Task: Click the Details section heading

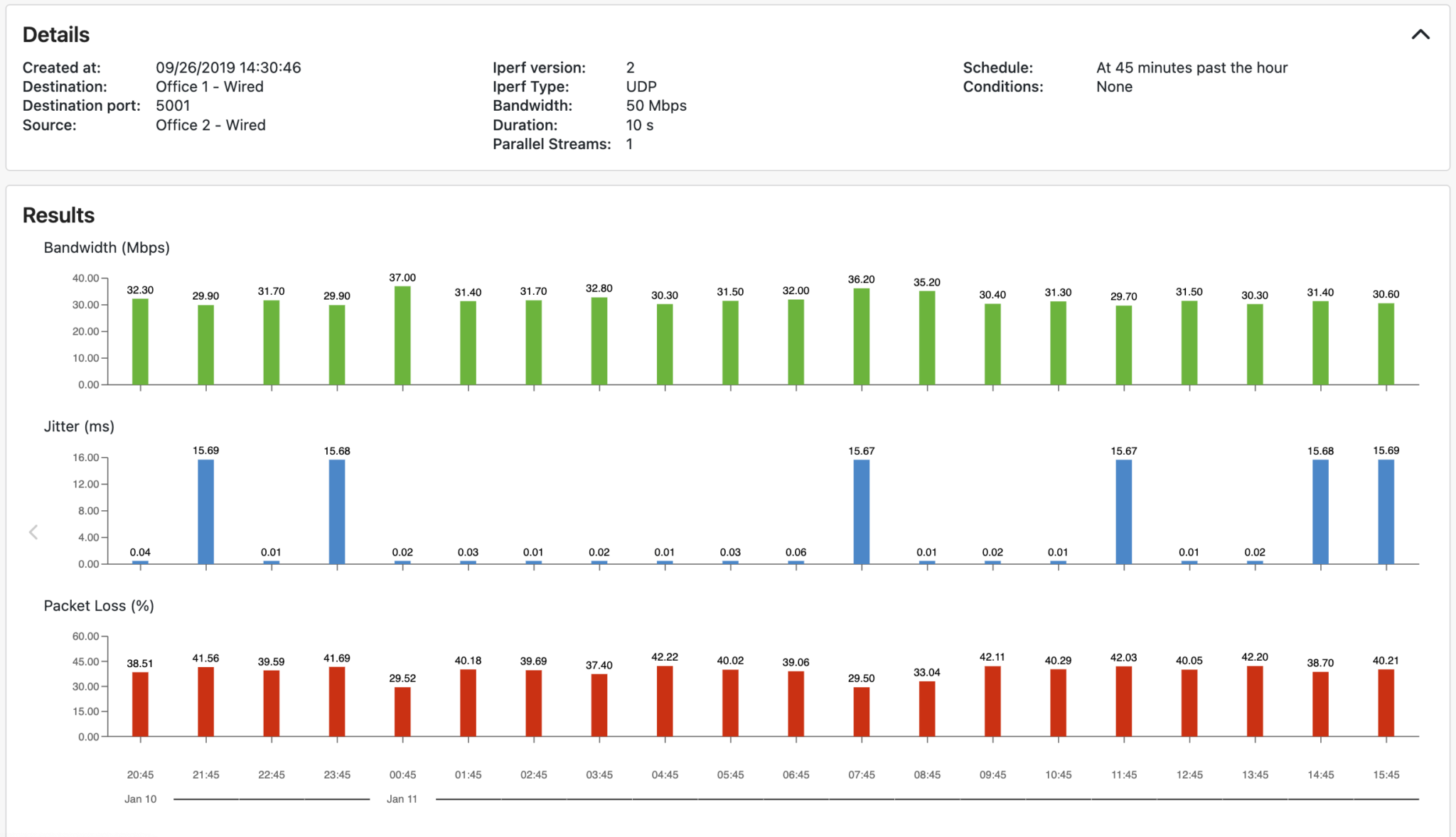Action: coord(55,34)
